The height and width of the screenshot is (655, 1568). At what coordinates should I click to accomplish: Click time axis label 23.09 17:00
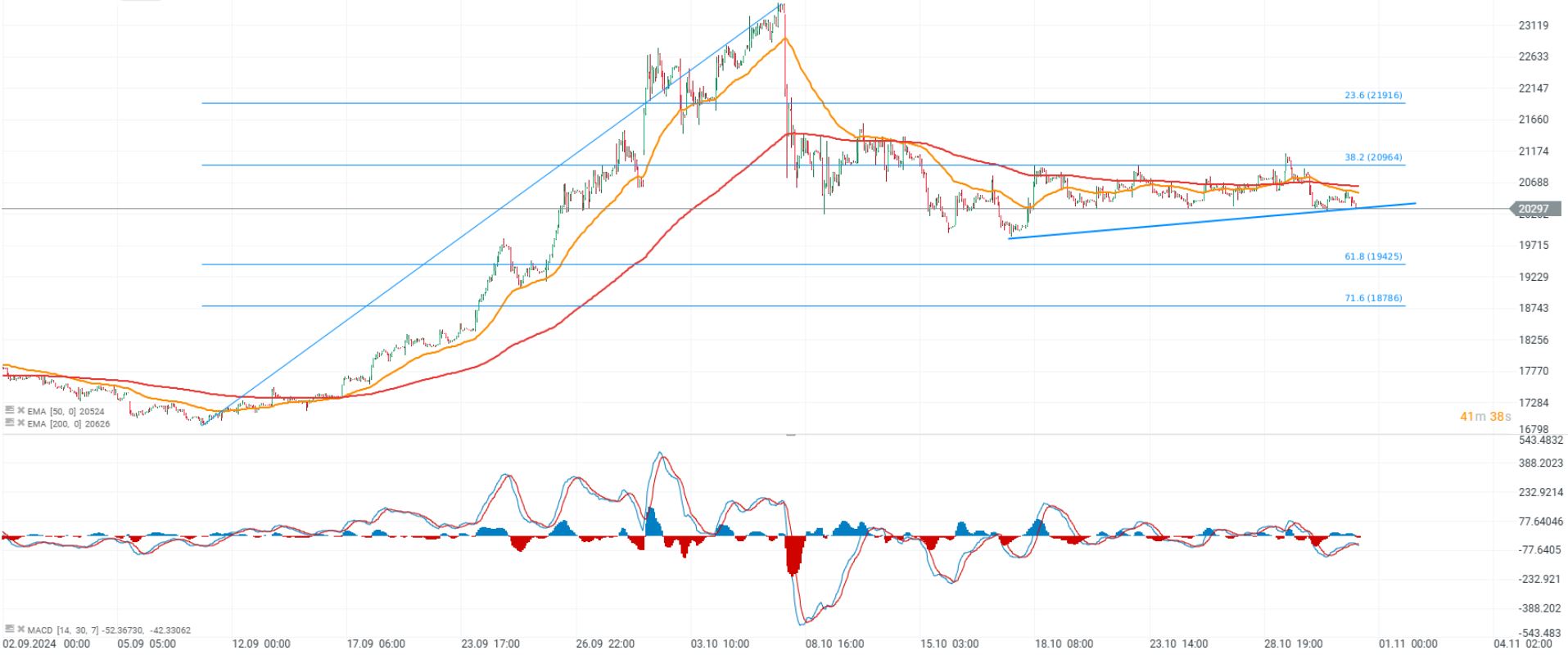(x=490, y=644)
